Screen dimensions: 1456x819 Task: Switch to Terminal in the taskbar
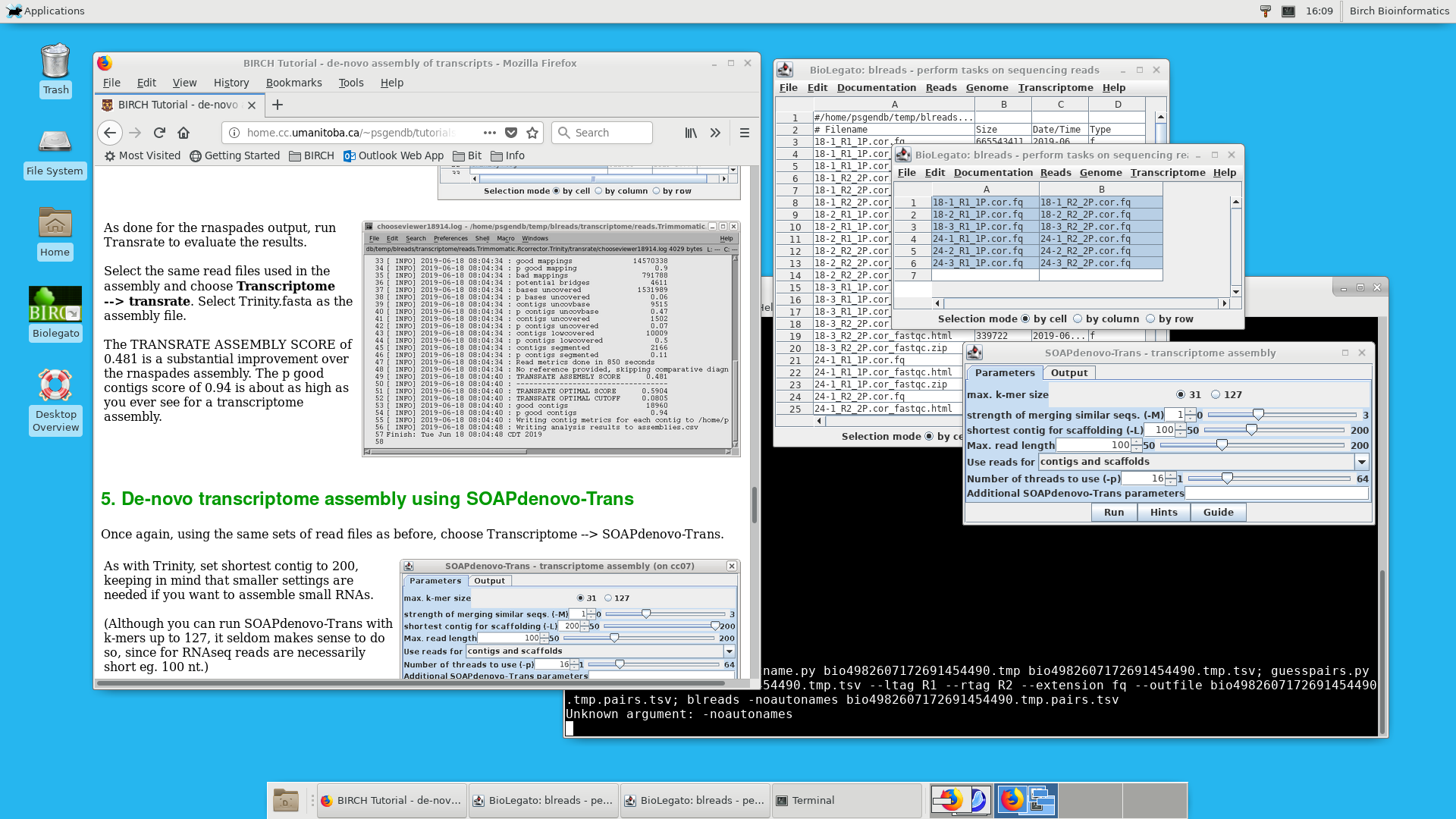[x=846, y=800]
